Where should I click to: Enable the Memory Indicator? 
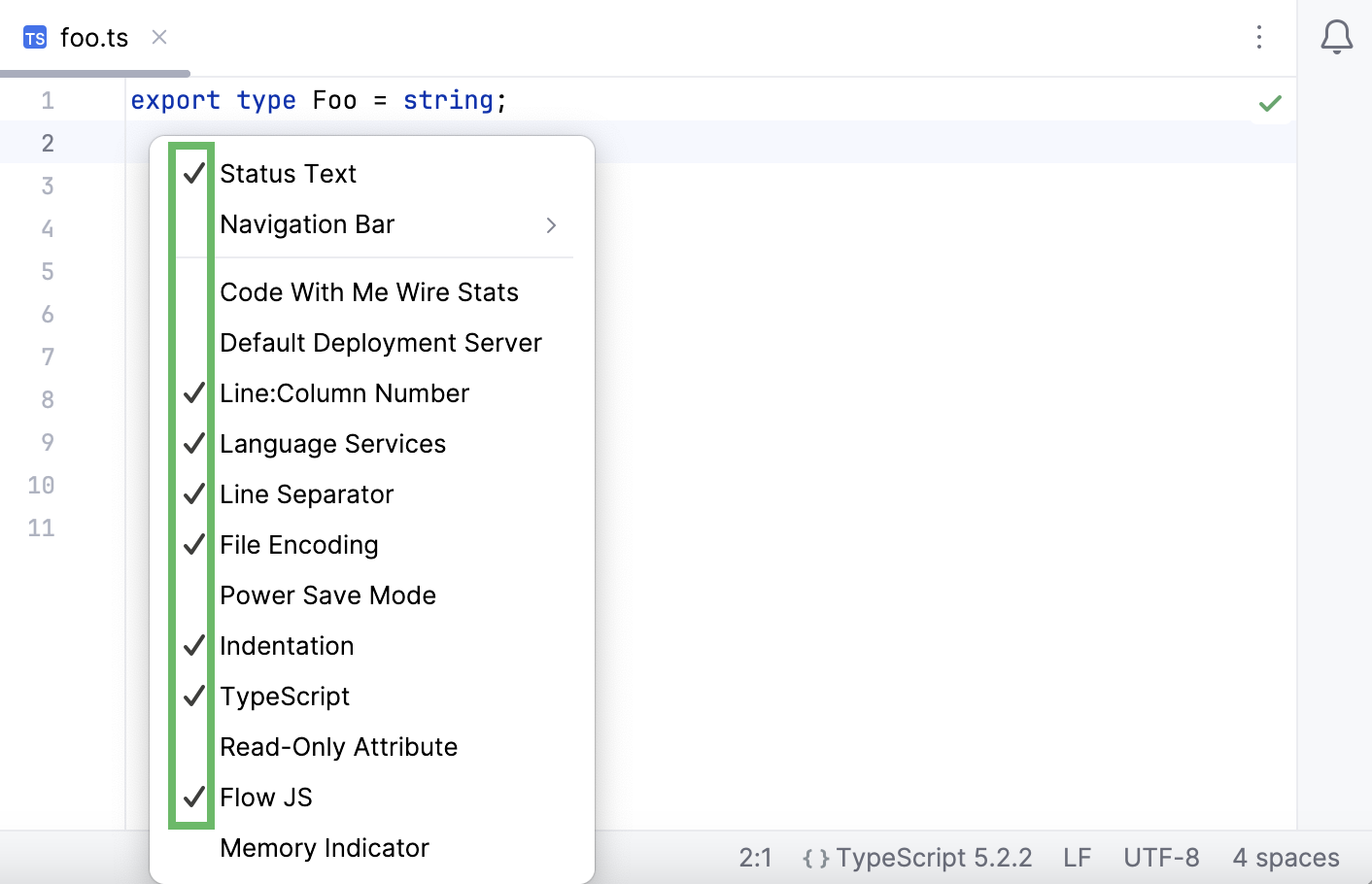pos(325,847)
